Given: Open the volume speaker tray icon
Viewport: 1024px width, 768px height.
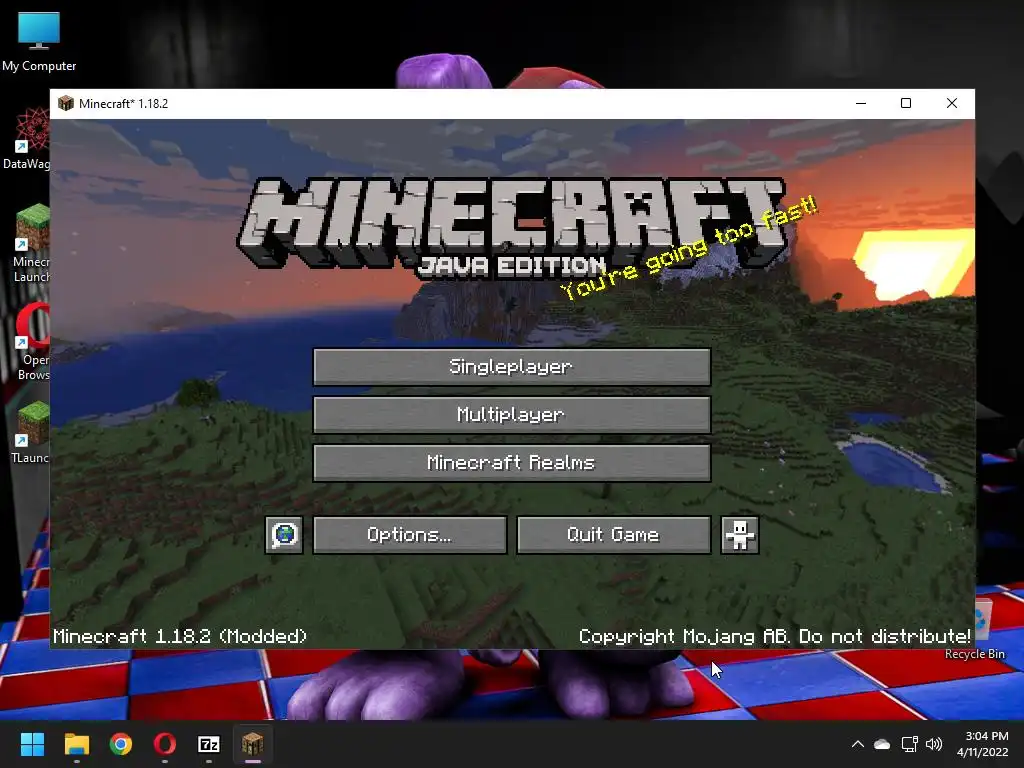Looking at the screenshot, I should point(934,744).
